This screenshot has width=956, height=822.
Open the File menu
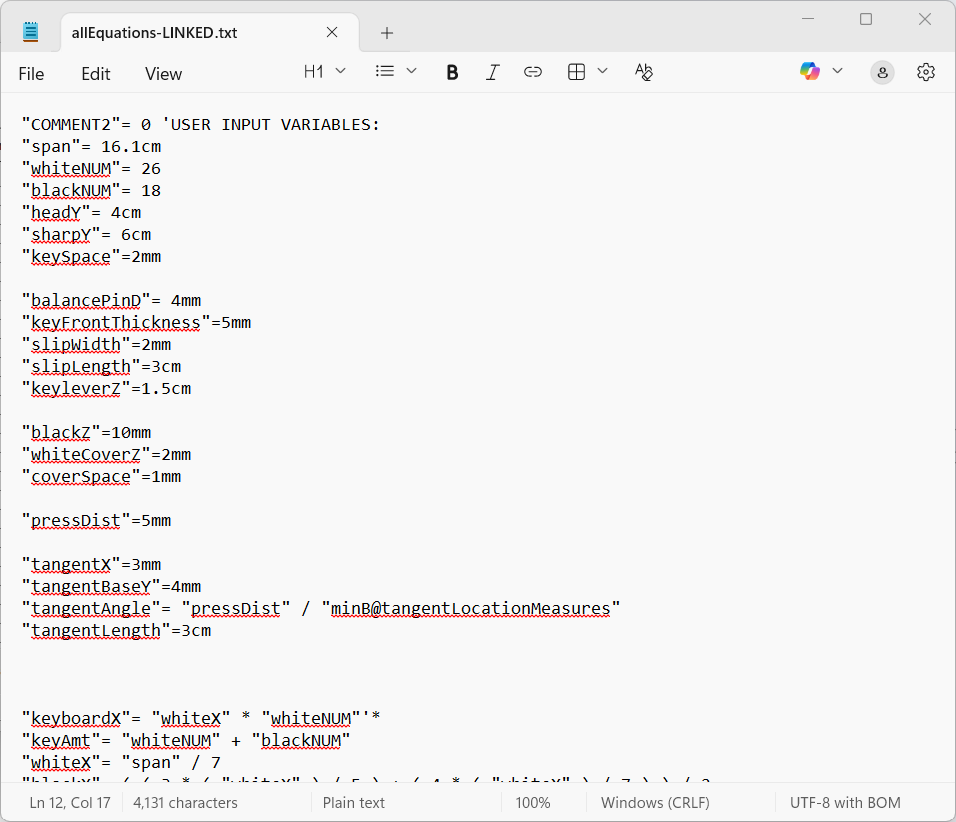point(31,74)
